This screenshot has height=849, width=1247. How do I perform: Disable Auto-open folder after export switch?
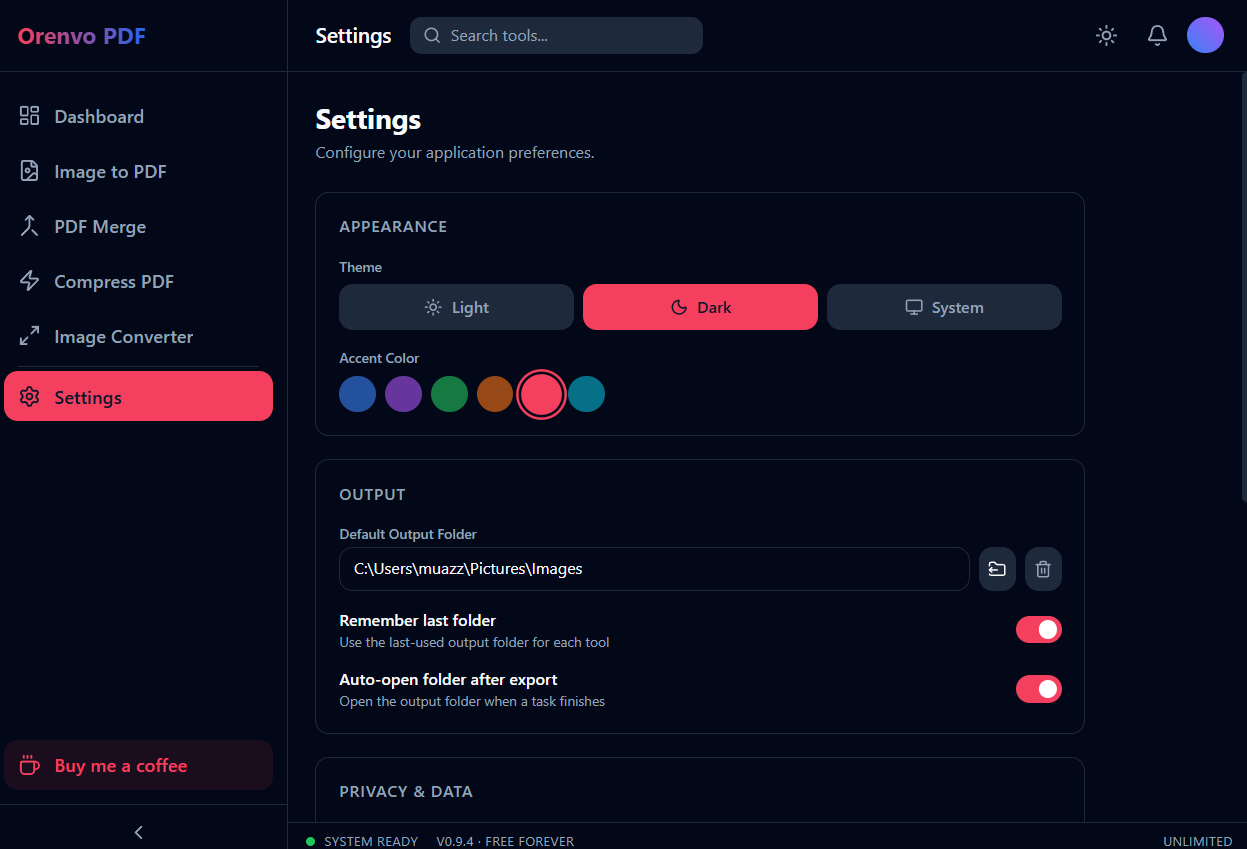(1039, 689)
